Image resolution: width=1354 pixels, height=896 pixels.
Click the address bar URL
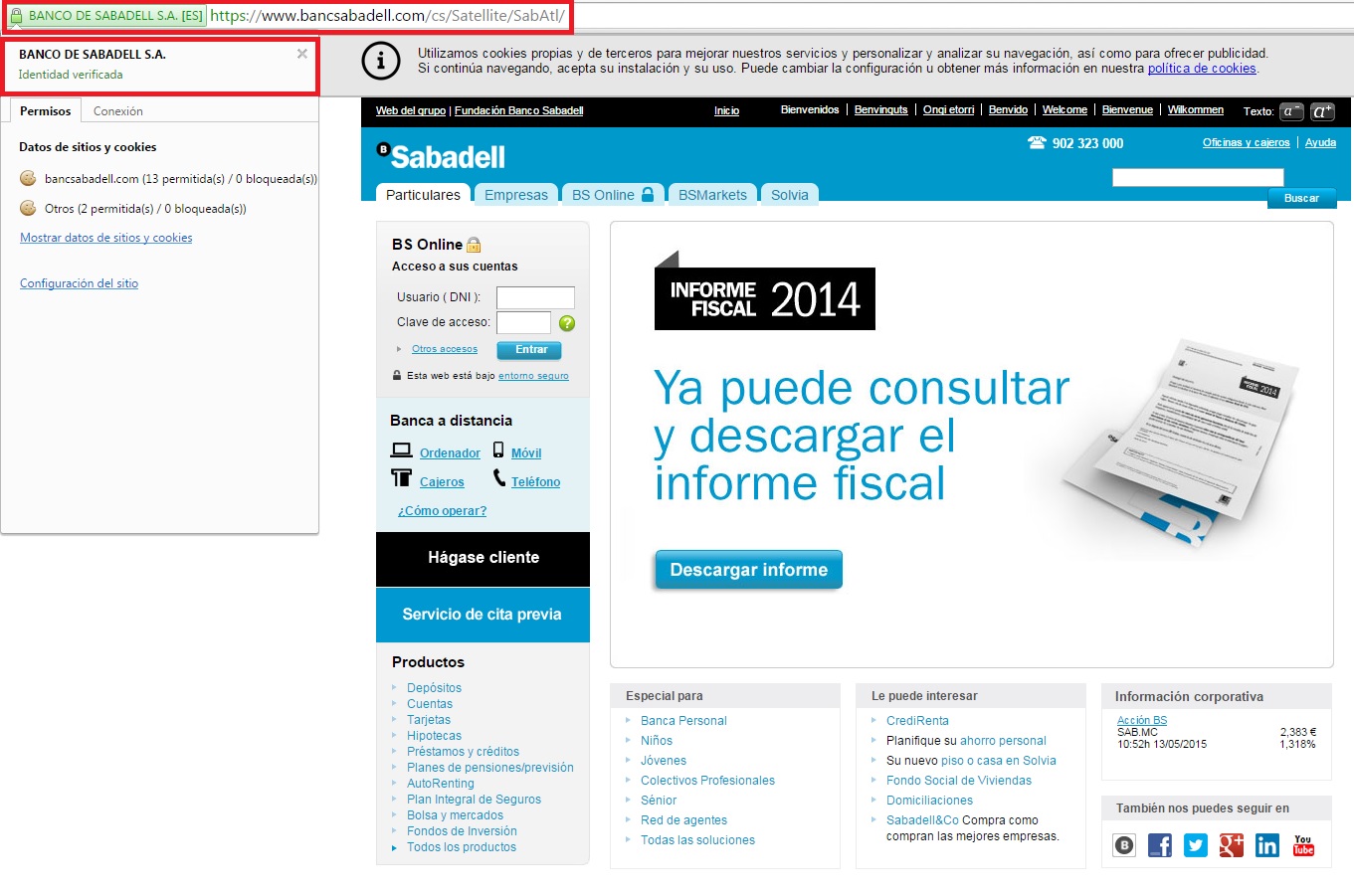tap(388, 16)
